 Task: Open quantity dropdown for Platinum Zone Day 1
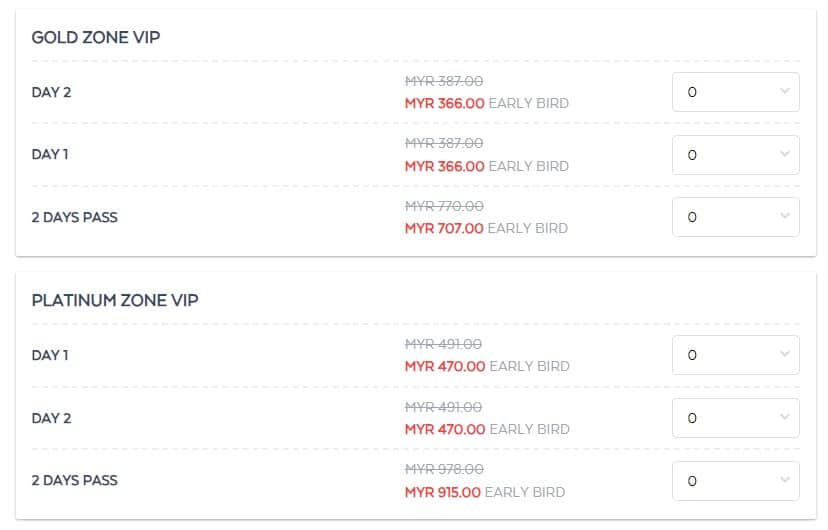click(736, 355)
